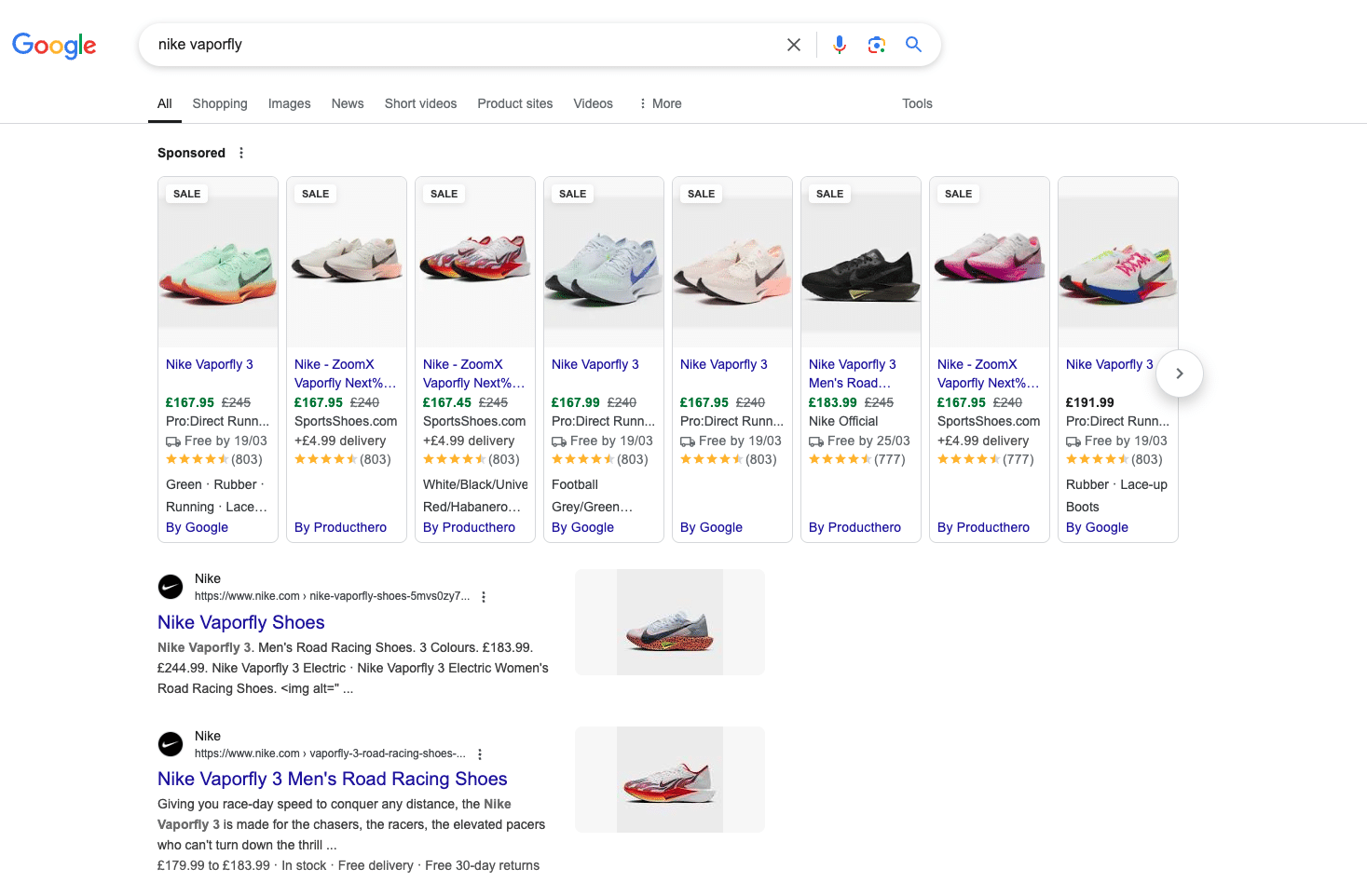Click the £167.99 sale price
This screenshot has width=1367, height=896.
pos(576,402)
